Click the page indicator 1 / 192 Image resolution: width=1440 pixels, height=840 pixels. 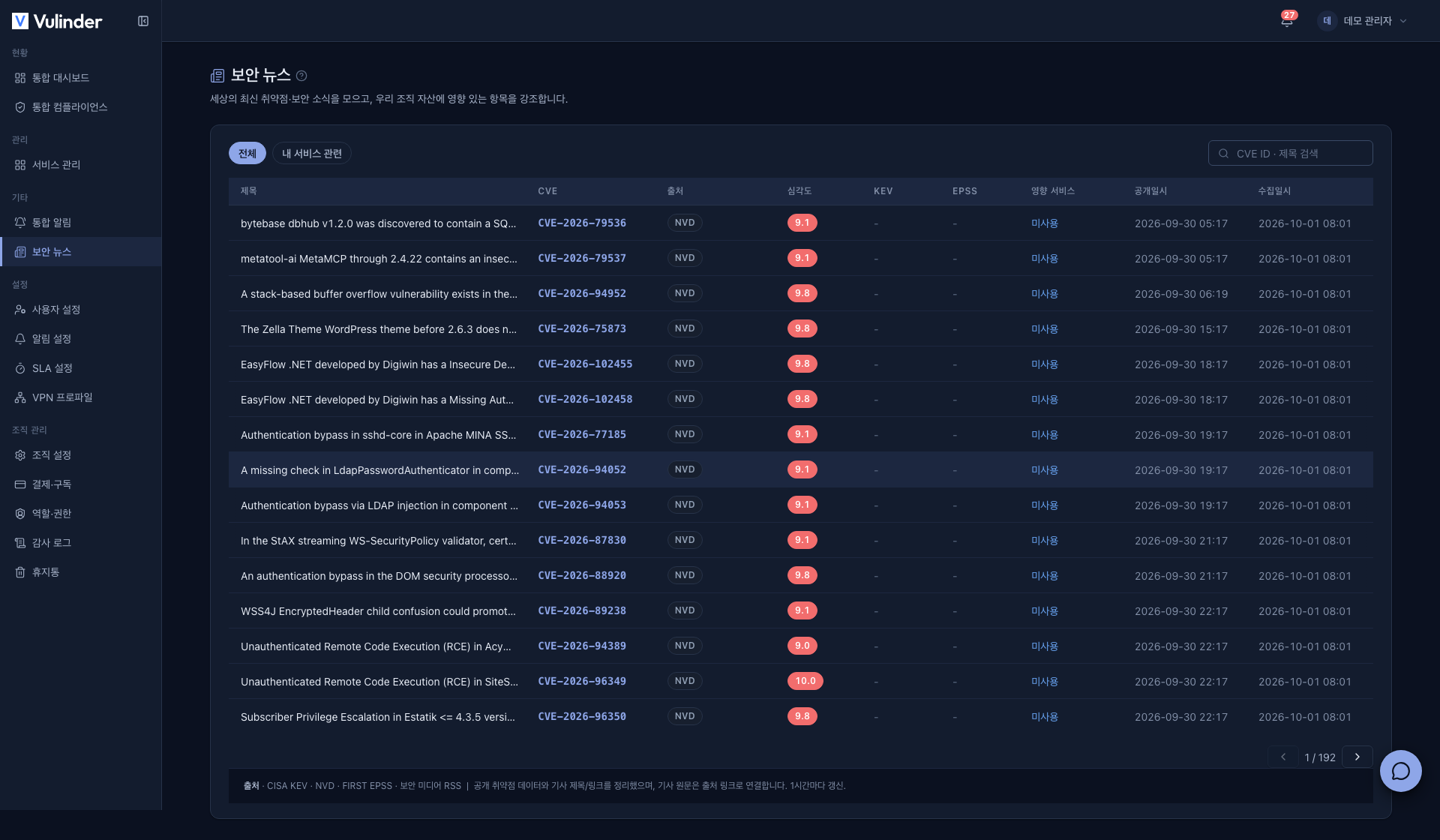coord(1319,757)
